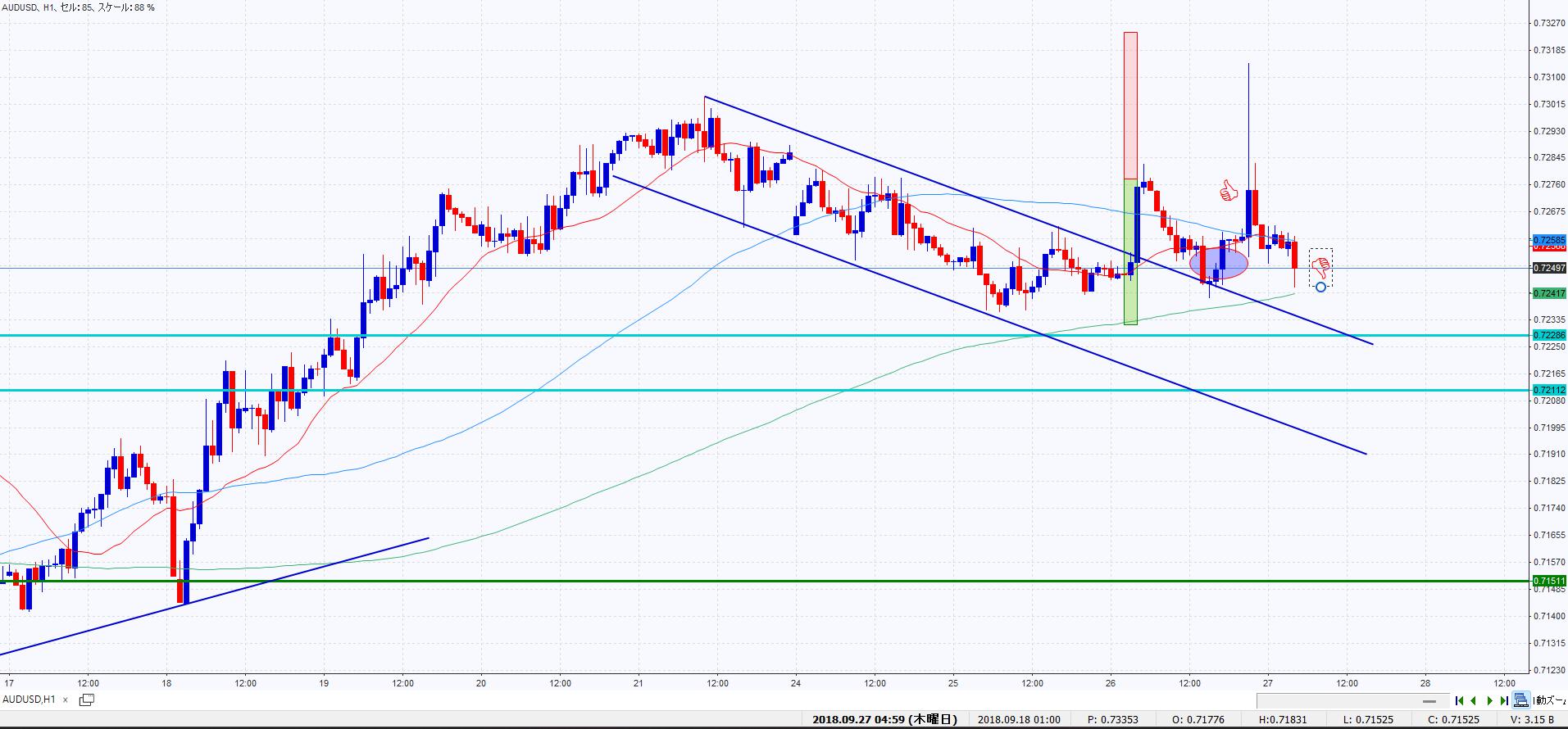The width and height of the screenshot is (1568, 729).
Task: Jump to first bar with skip-back arrow
Action: click(1460, 700)
